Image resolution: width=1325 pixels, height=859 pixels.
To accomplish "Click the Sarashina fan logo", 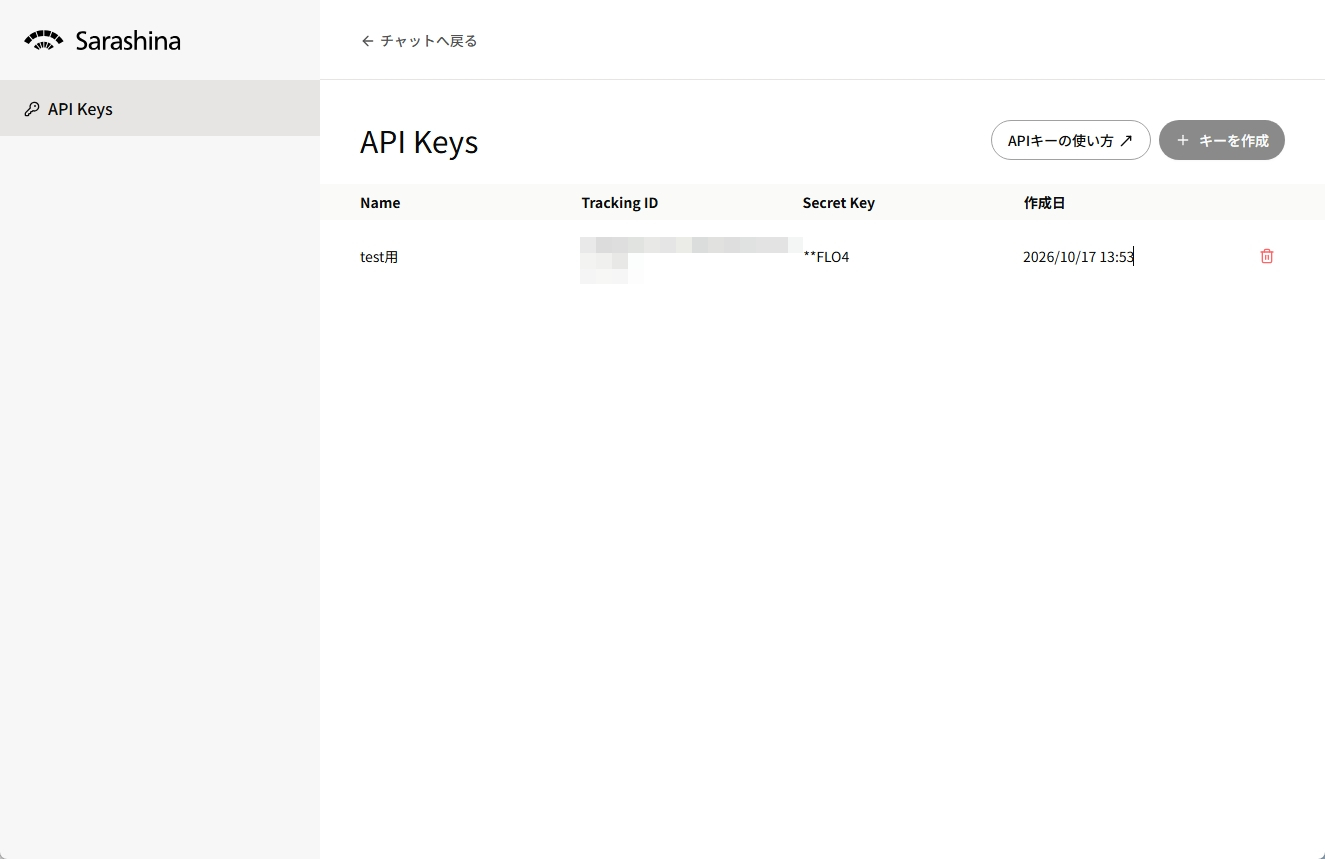I will pos(43,41).
